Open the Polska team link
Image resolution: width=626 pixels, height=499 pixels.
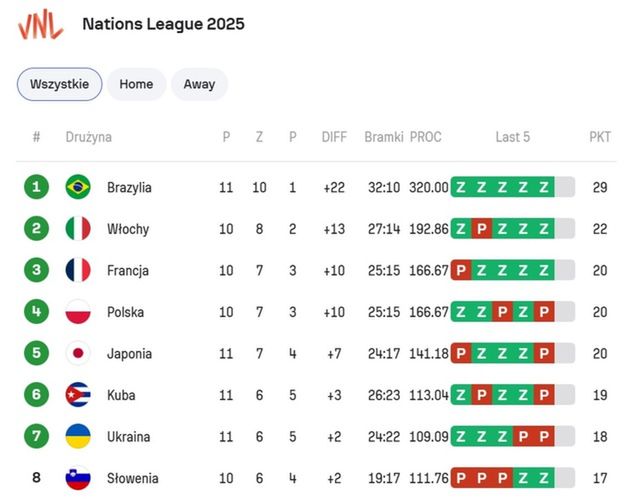125,312
